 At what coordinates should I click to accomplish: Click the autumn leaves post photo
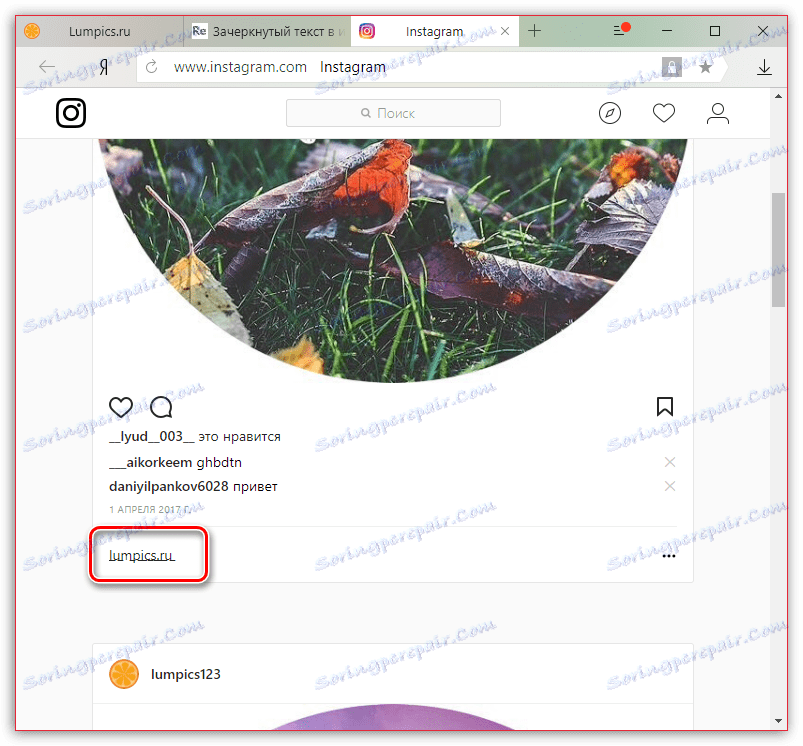[393, 260]
